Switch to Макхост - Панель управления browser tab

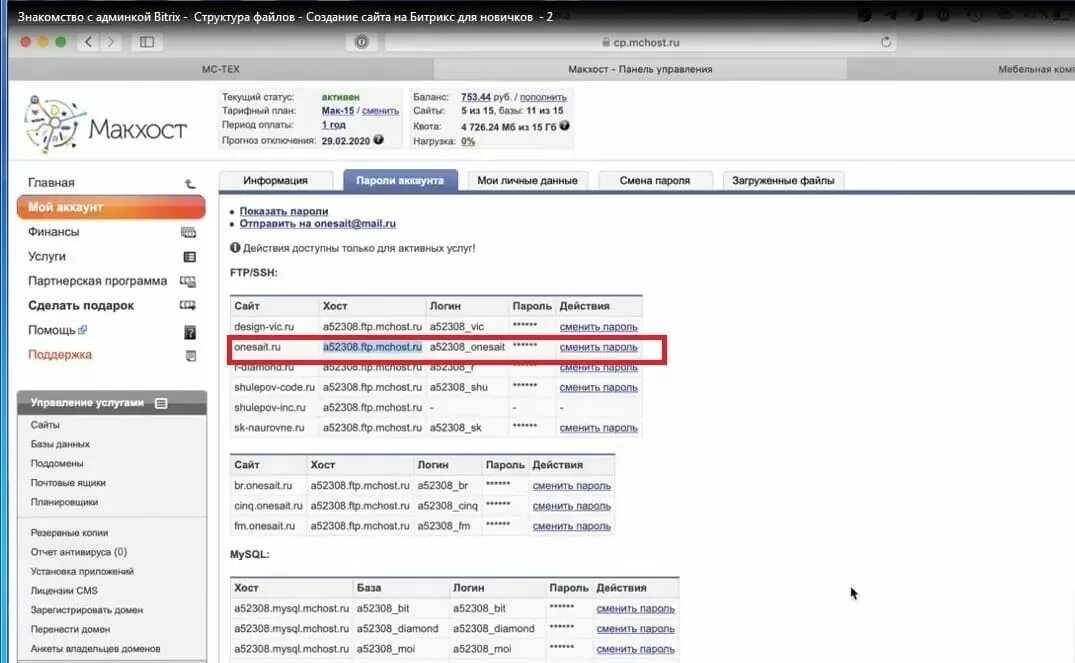(640, 69)
